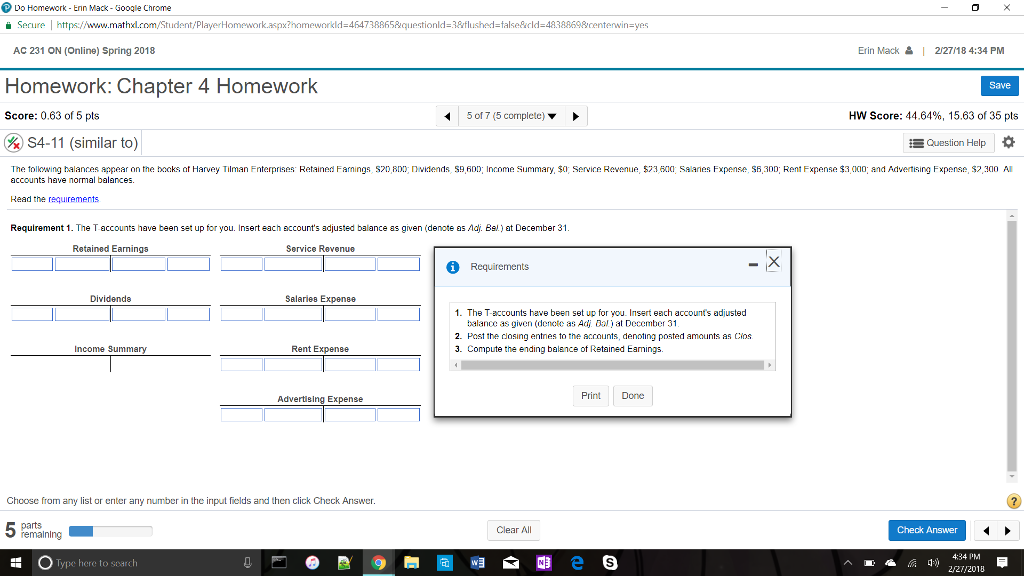Click the browser address URL bar
Image resolution: width=1024 pixels, height=576 pixels.
[352, 25]
